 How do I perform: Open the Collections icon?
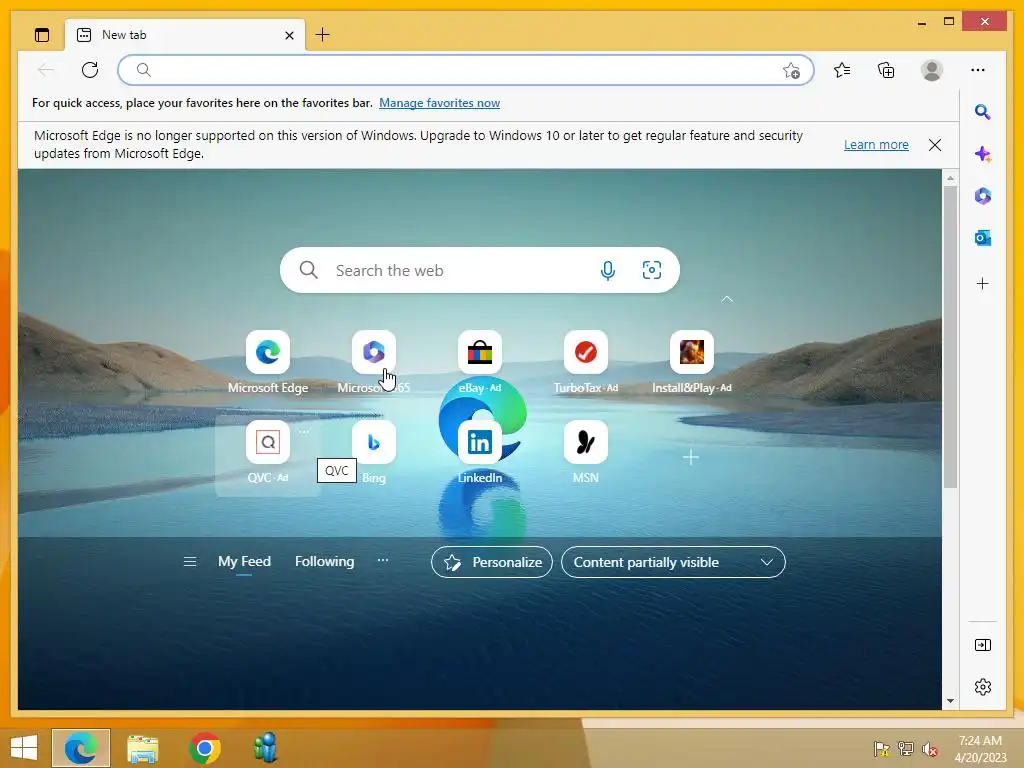click(x=886, y=70)
